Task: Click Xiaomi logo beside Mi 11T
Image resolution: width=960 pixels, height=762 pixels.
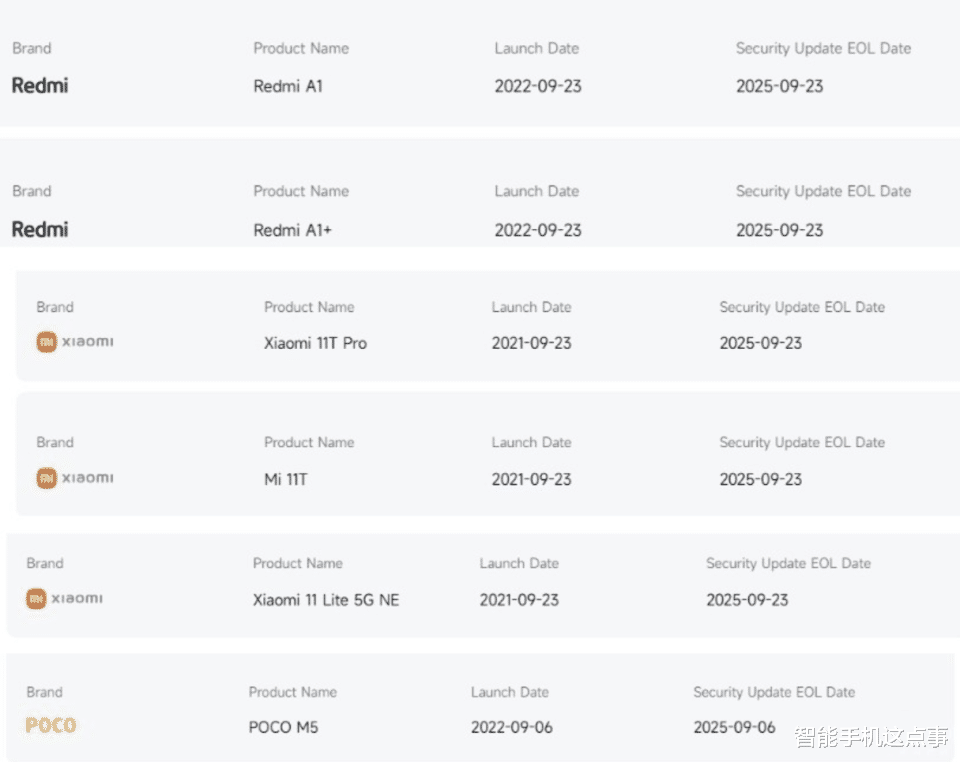Action: coord(75,478)
